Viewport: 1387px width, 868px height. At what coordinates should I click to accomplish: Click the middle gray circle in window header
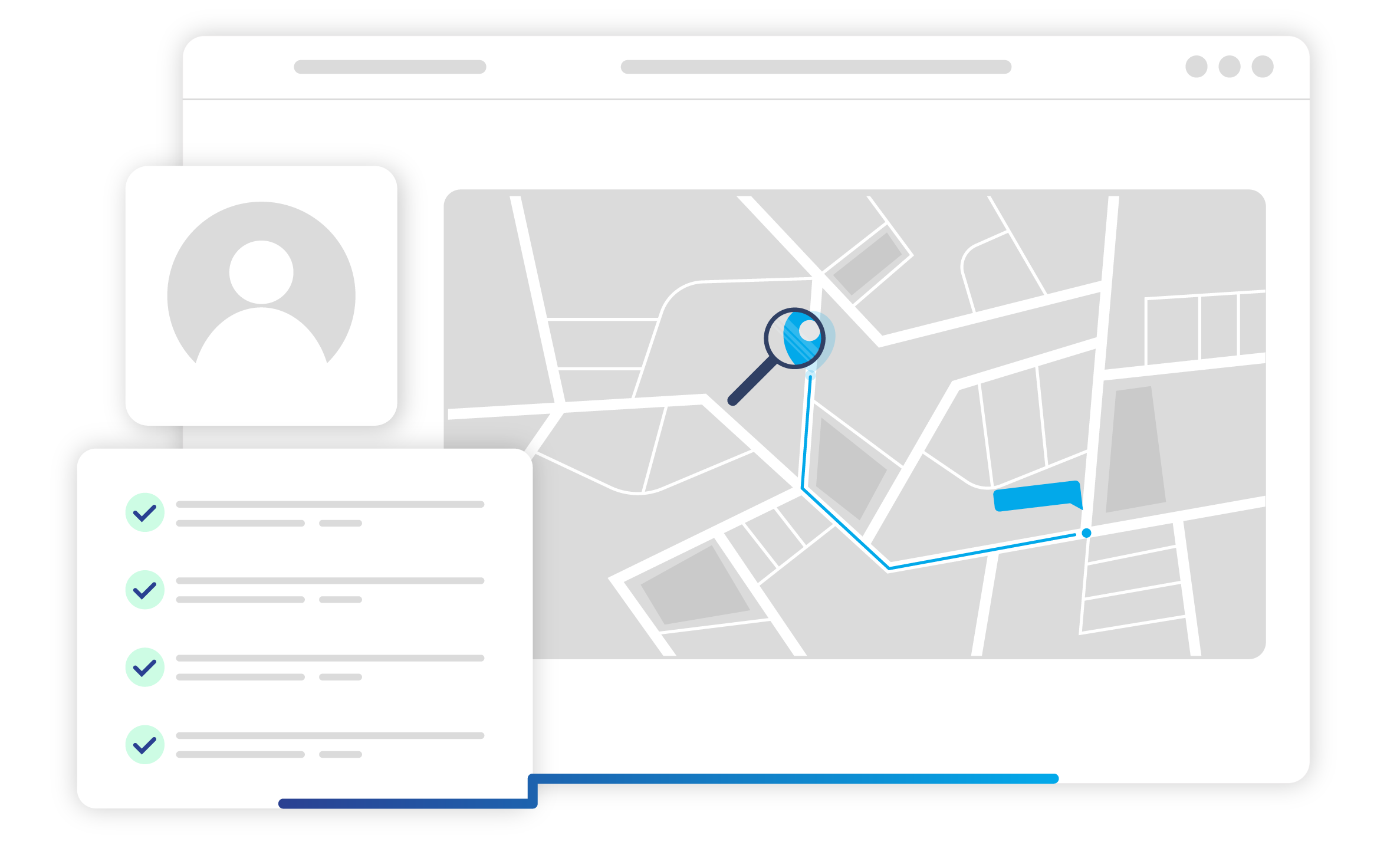click(1229, 67)
